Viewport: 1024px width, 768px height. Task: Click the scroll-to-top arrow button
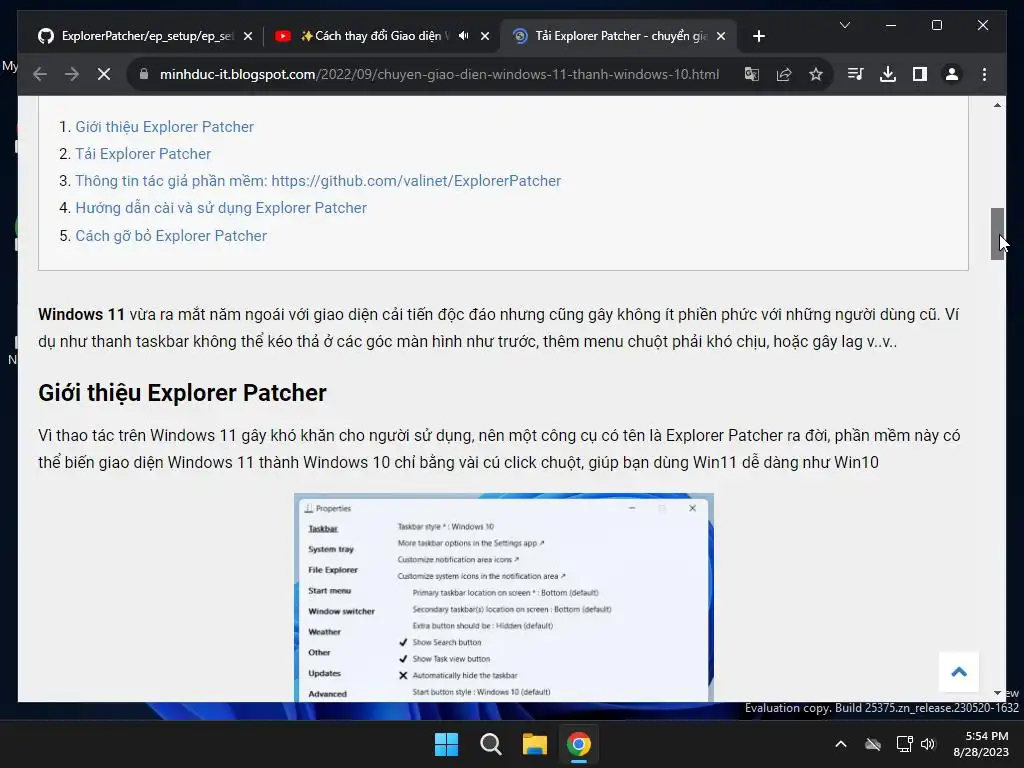959,671
